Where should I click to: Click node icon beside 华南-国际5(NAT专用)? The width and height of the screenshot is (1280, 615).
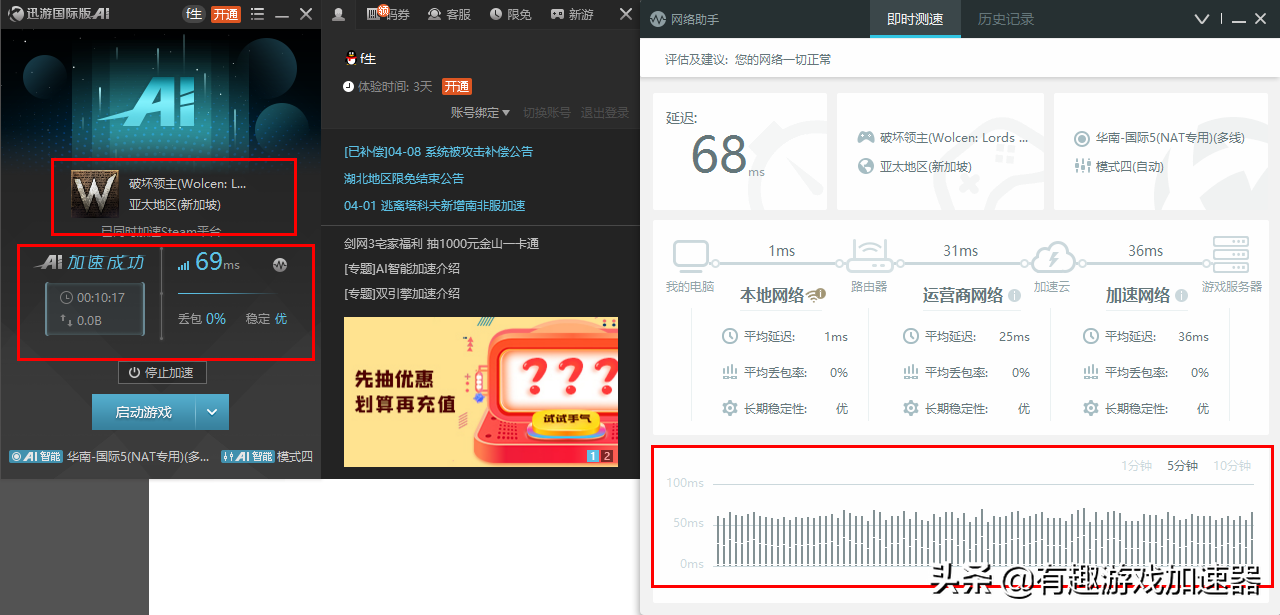pos(1082,138)
